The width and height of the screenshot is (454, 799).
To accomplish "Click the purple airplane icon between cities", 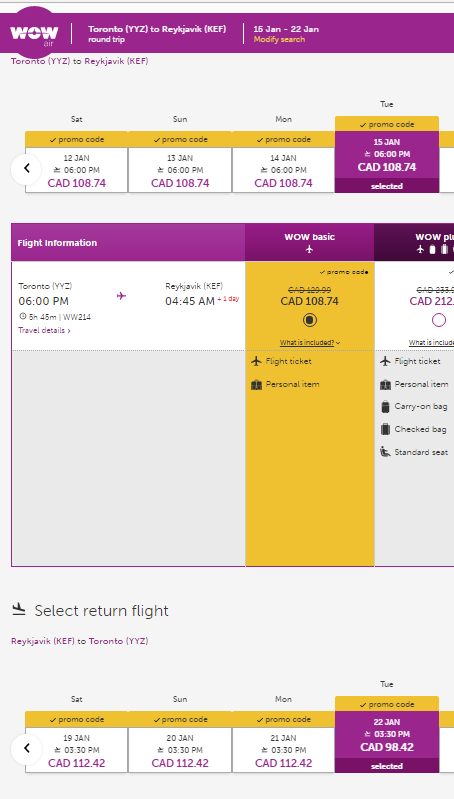I will click(x=121, y=296).
